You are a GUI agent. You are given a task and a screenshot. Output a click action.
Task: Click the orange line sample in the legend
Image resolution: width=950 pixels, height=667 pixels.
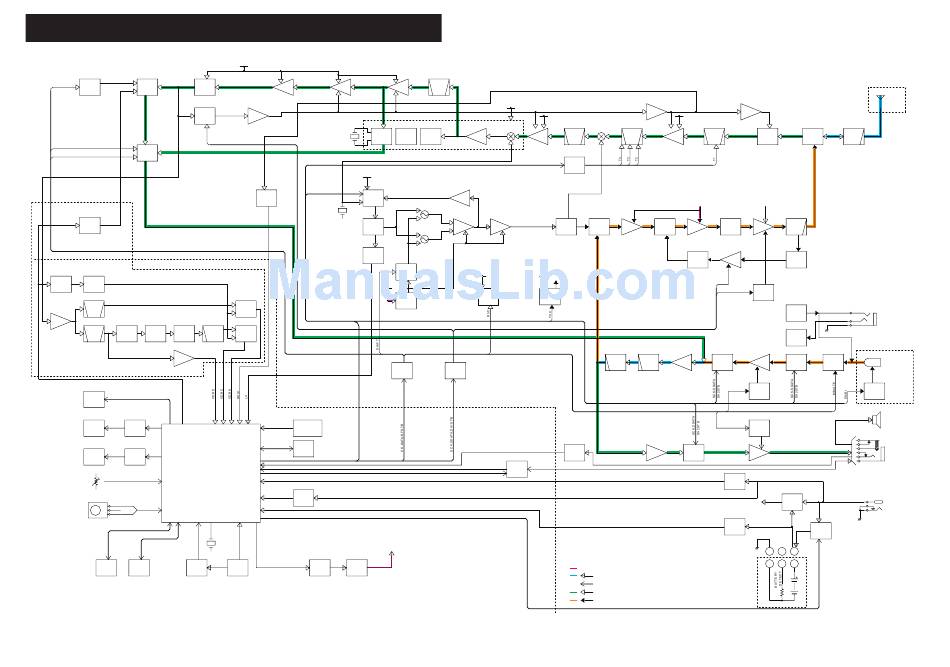tap(574, 600)
